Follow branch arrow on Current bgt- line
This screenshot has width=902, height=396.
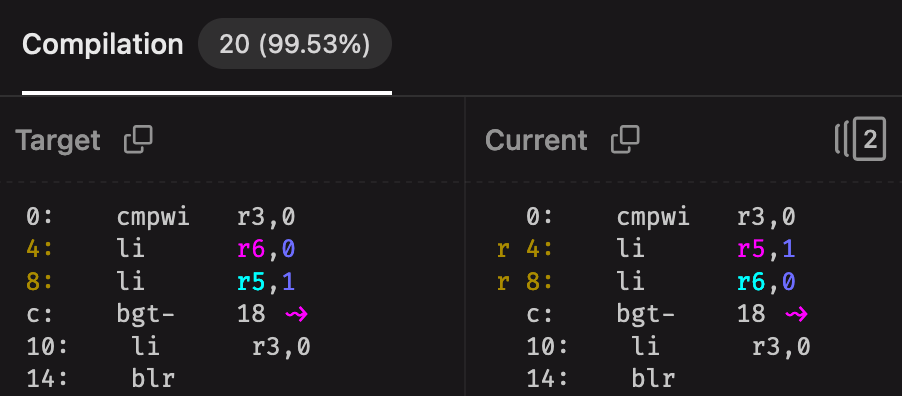click(x=797, y=314)
